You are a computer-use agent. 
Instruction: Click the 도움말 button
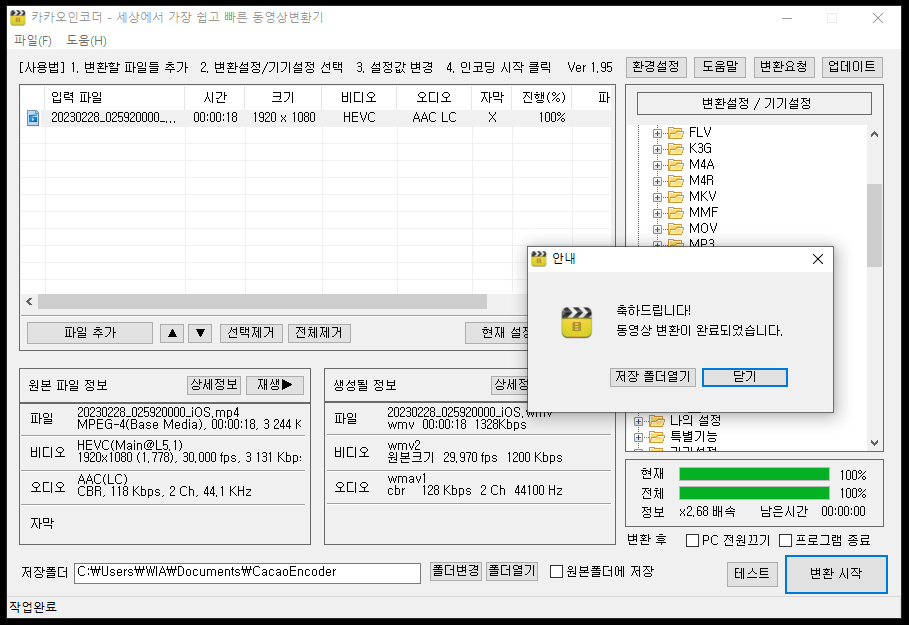pos(719,67)
